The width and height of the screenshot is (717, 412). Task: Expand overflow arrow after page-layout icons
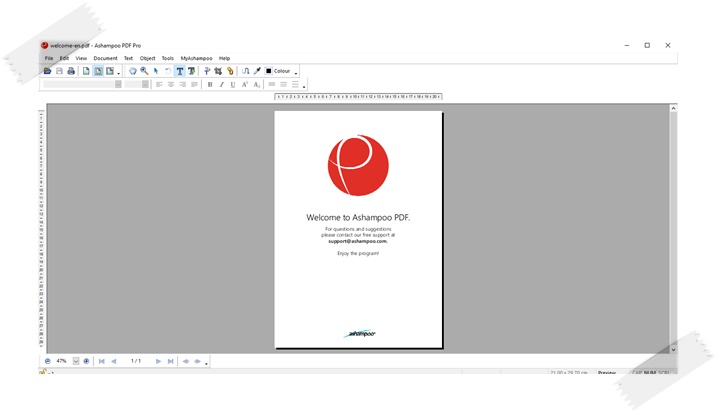(118, 73)
